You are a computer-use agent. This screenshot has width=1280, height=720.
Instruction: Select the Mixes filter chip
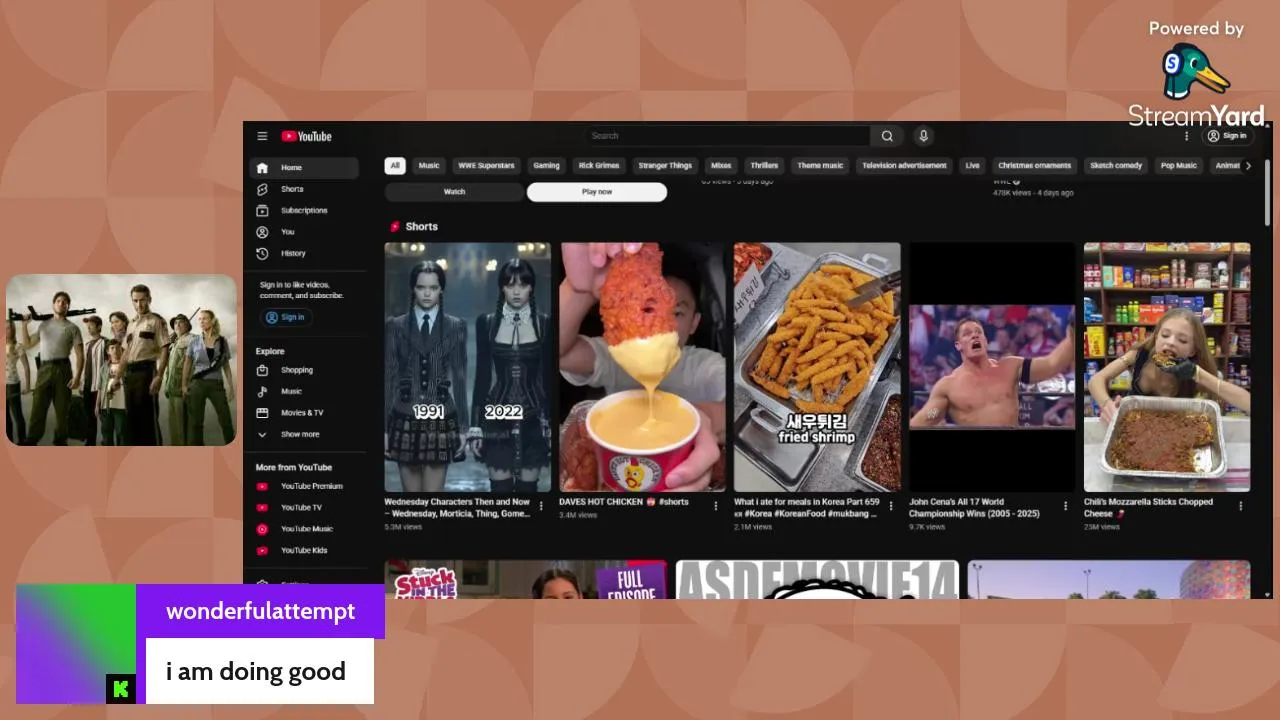click(721, 166)
